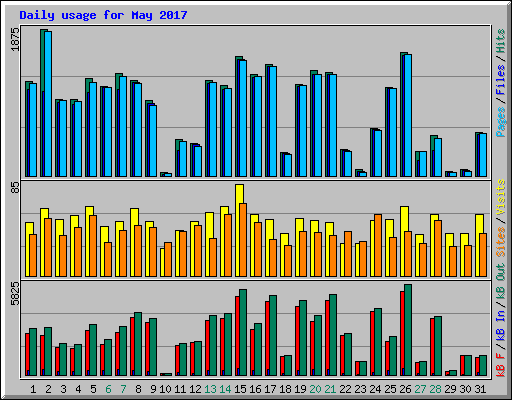Image resolution: width=512 pixels, height=400 pixels.
Task: Click weekend day 6 label
Action: pyautogui.click(x=108, y=389)
